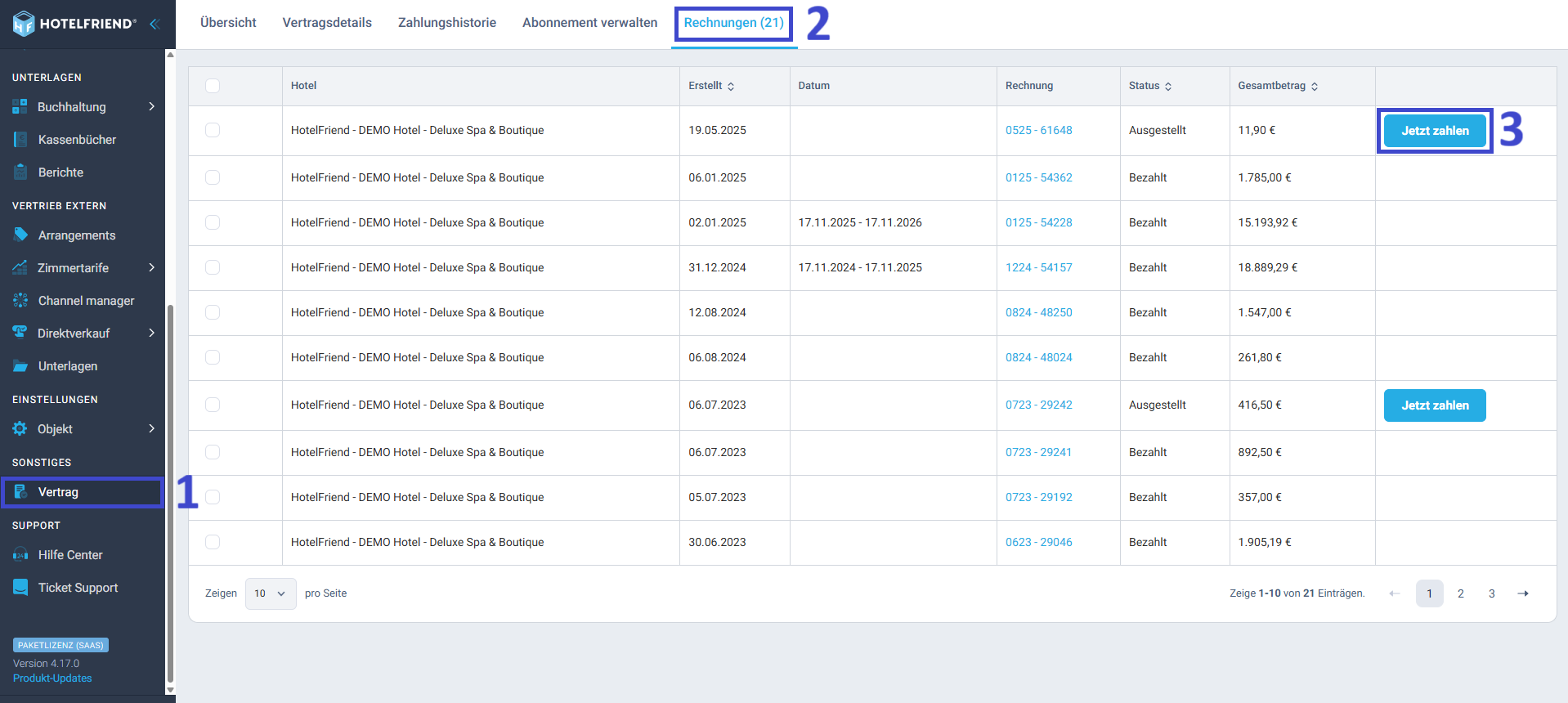Open invoice link 0723 - 29192
The width and height of the screenshot is (1568, 703).
pyautogui.click(x=1039, y=497)
